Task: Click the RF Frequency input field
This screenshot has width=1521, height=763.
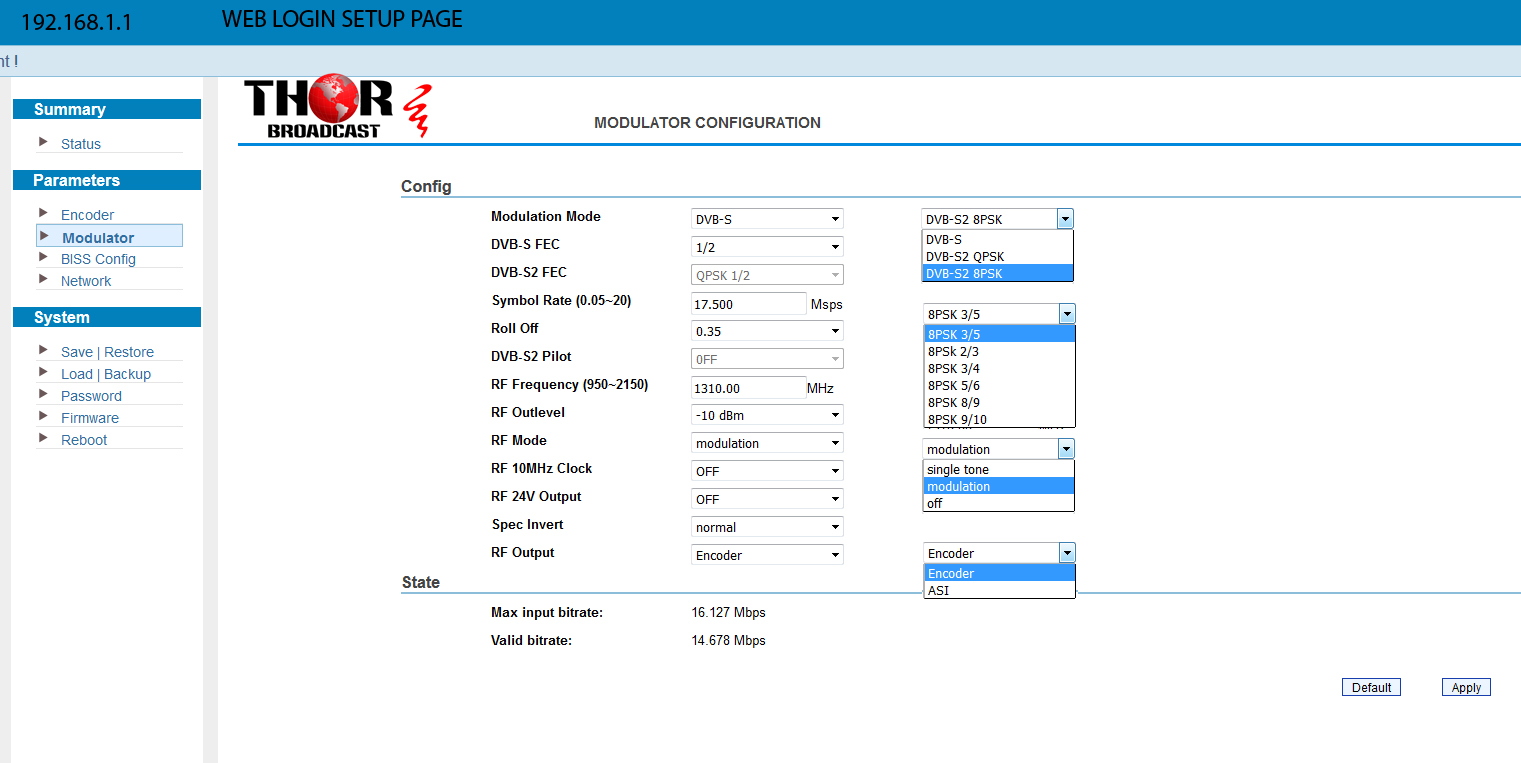Action: pos(748,387)
